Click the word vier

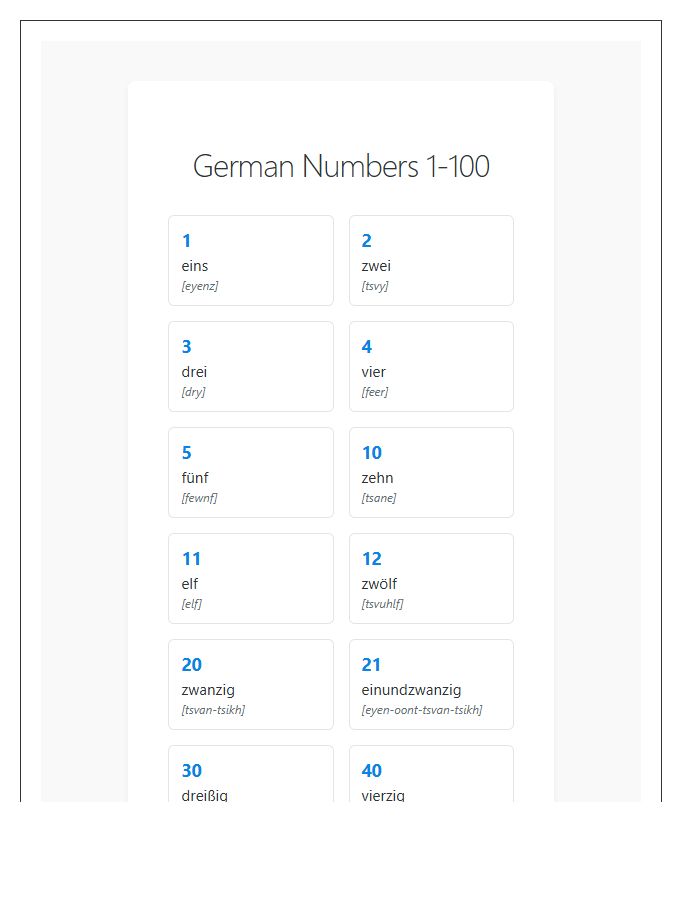[x=374, y=372]
